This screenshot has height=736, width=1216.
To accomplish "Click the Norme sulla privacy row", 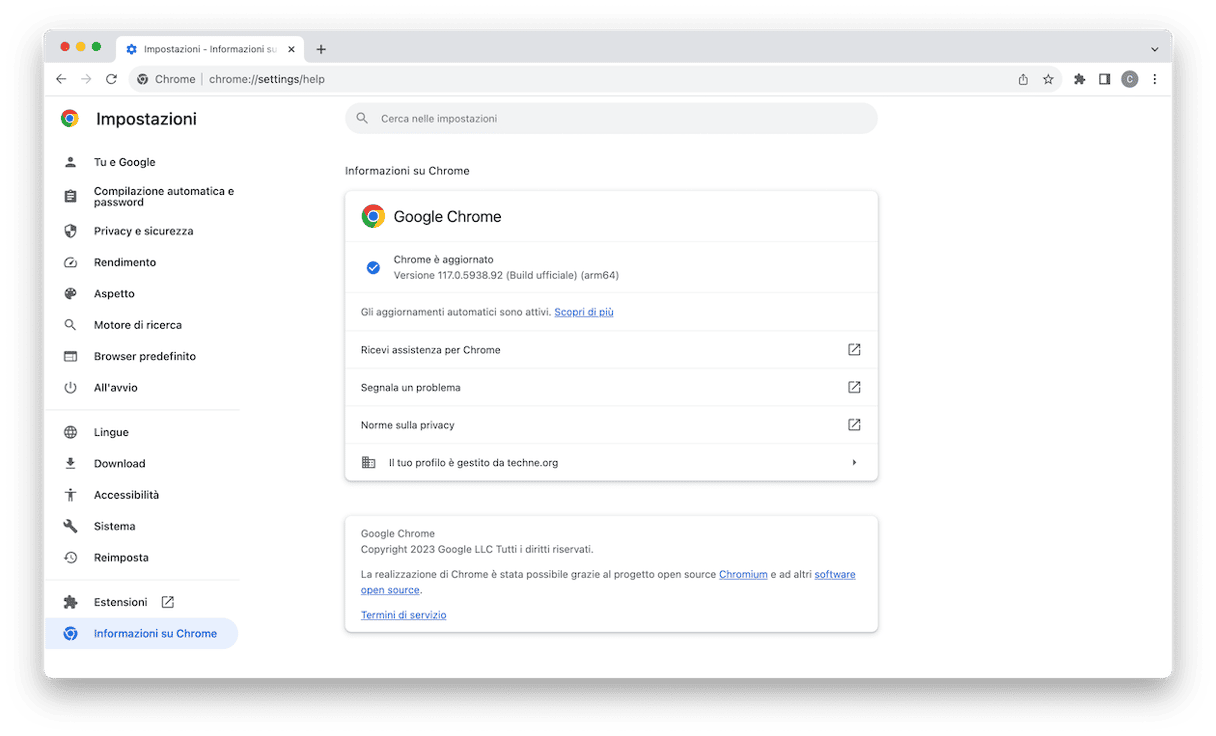I will [611, 425].
